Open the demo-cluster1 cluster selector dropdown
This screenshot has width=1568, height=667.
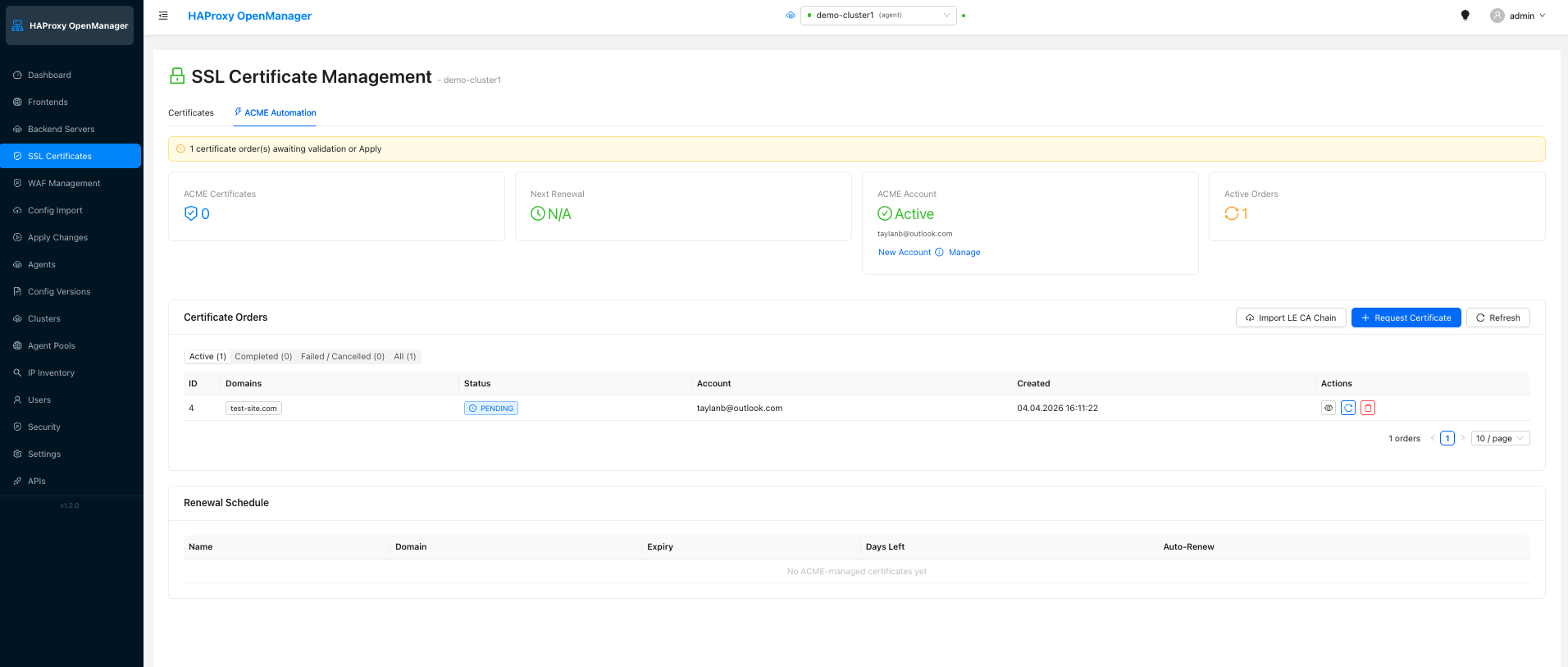pyautogui.click(x=878, y=16)
